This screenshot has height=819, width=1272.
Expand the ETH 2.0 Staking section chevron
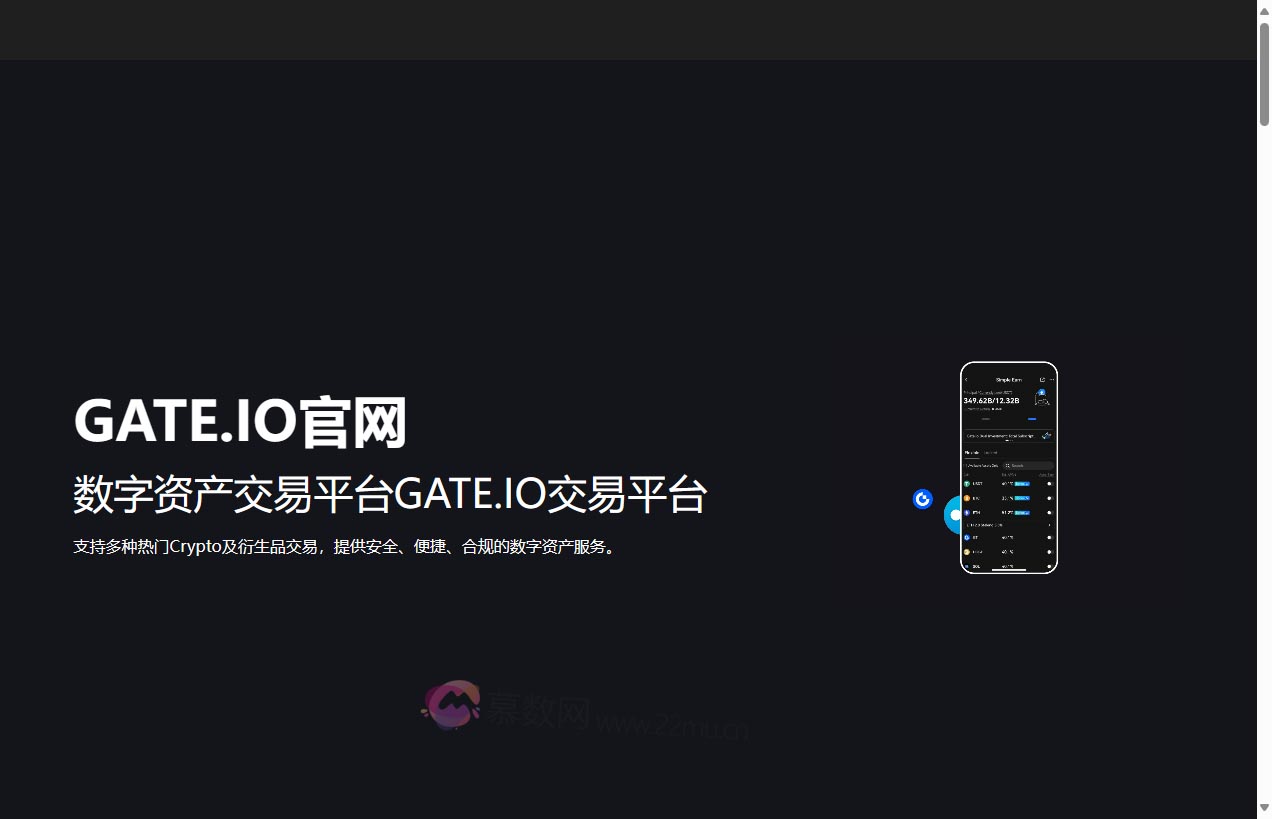pos(1049,524)
